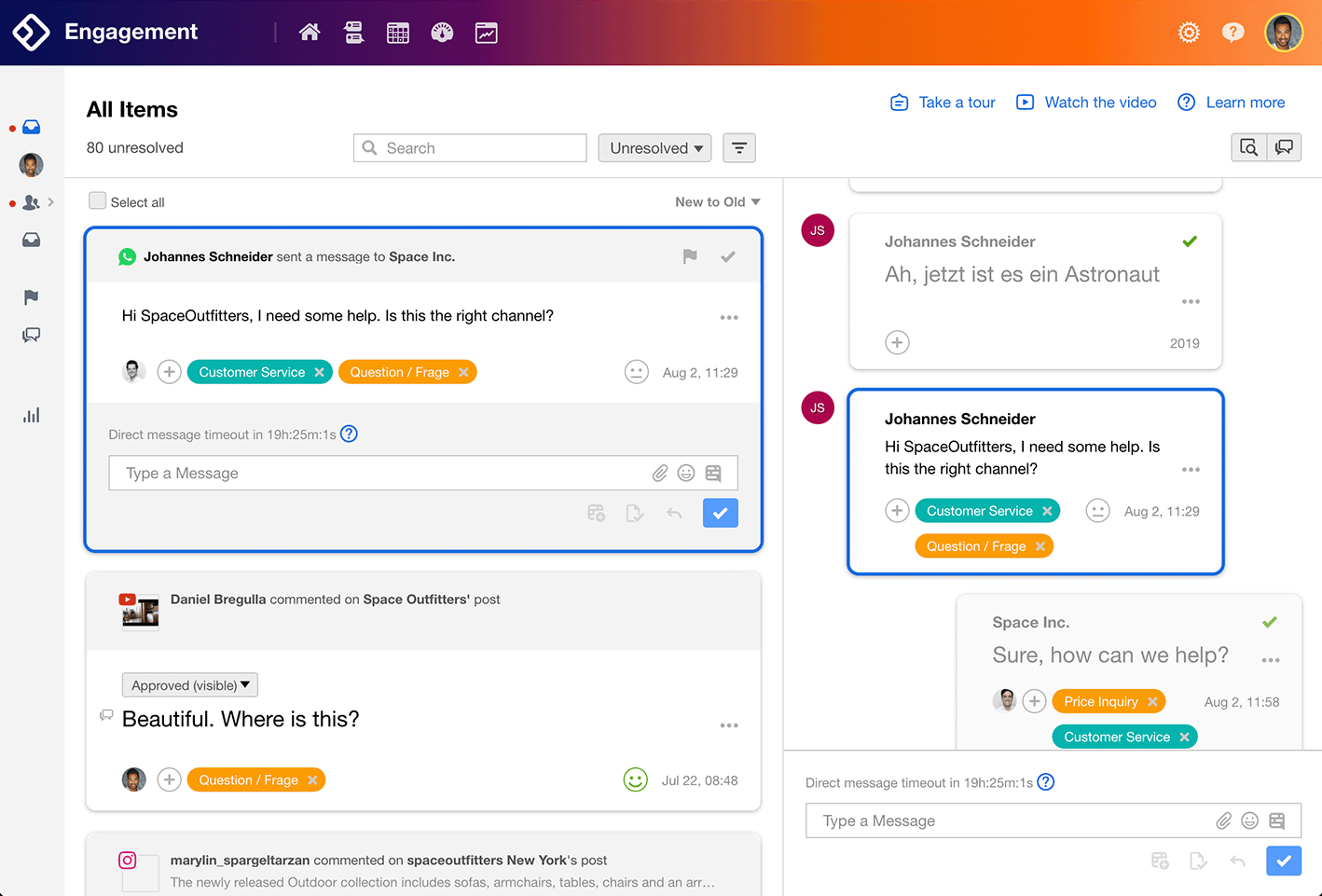
Task: Open the help question bubble in header
Action: point(1233,33)
